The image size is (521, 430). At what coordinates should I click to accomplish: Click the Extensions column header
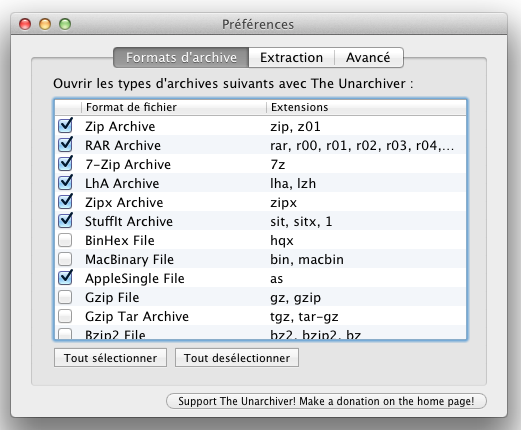[x=366, y=107]
